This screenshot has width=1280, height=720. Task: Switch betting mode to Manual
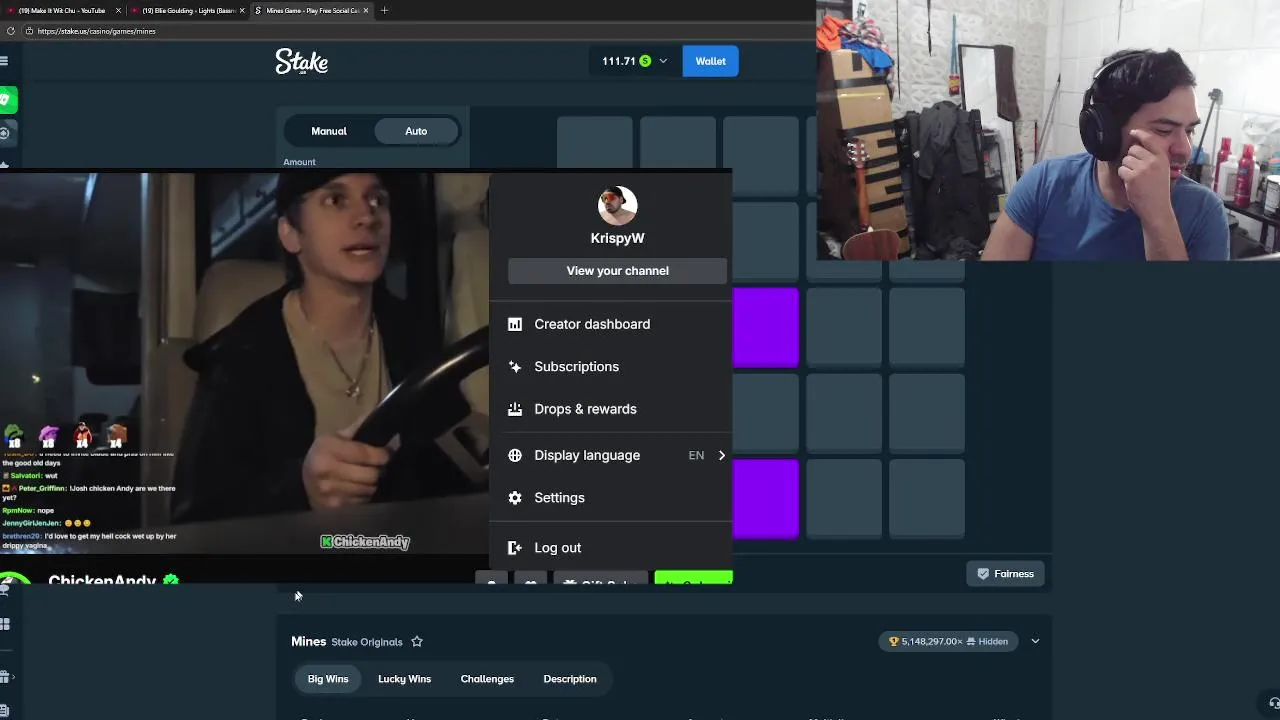click(329, 131)
